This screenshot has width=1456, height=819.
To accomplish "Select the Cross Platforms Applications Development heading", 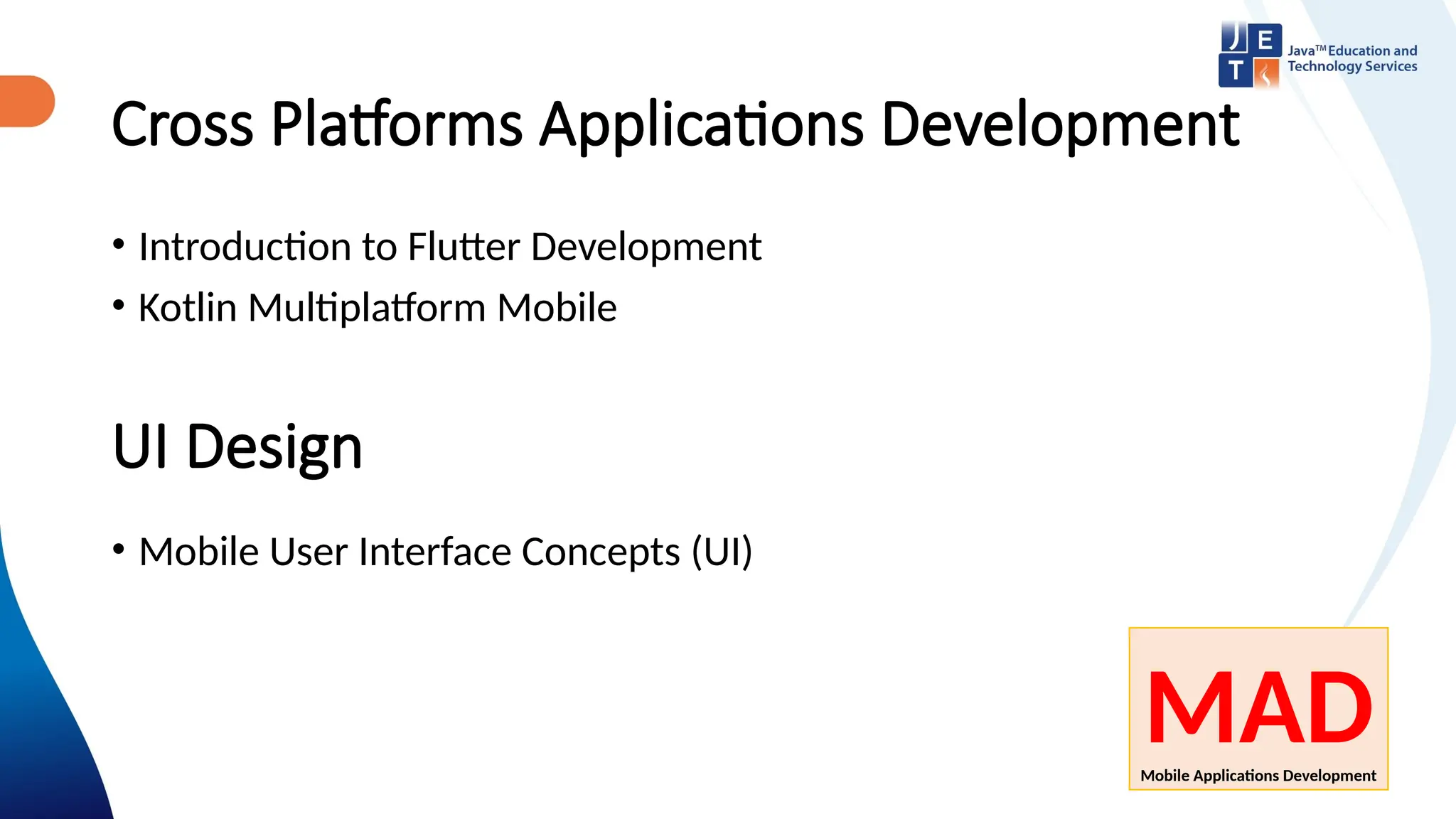I will pyautogui.click(x=675, y=124).
